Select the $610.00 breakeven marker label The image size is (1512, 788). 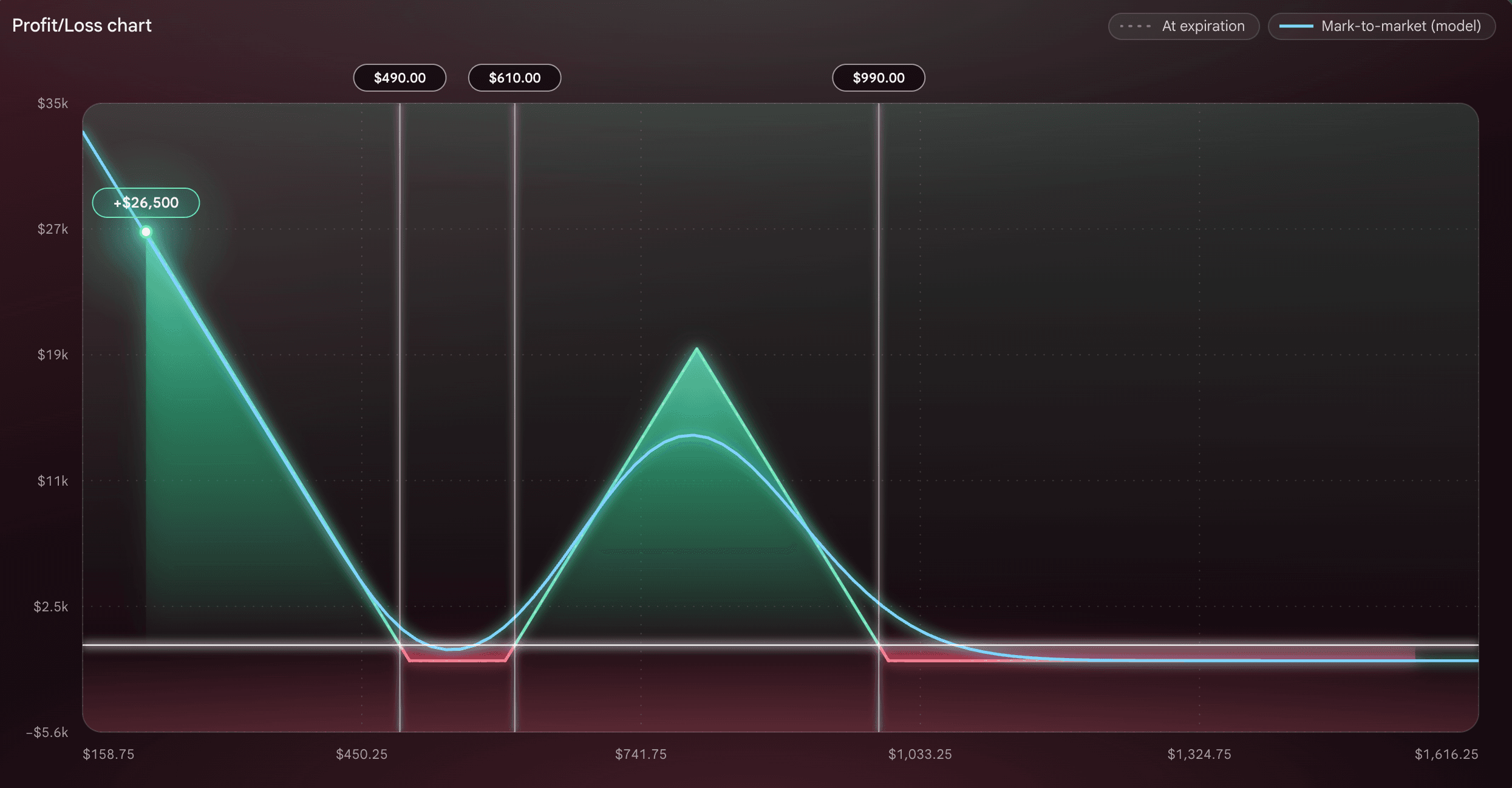coord(514,78)
